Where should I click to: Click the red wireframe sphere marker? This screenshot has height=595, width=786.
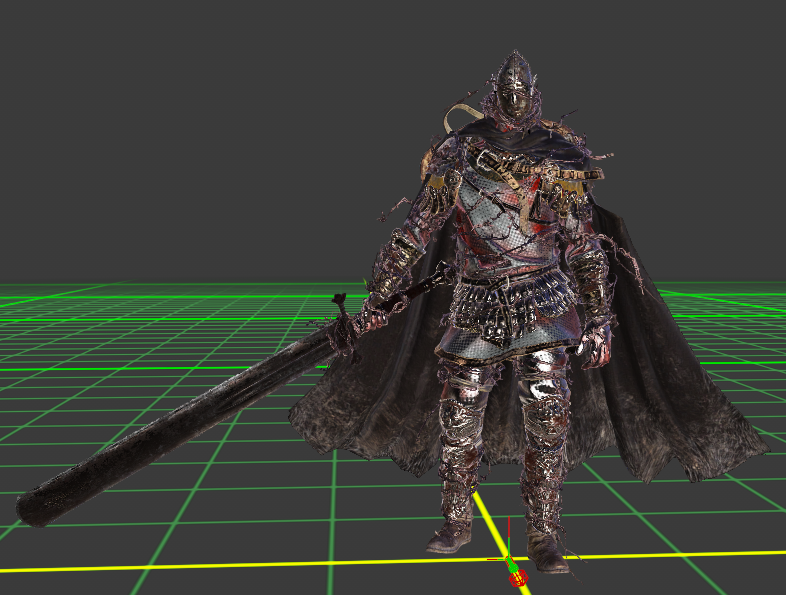pos(518,577)
